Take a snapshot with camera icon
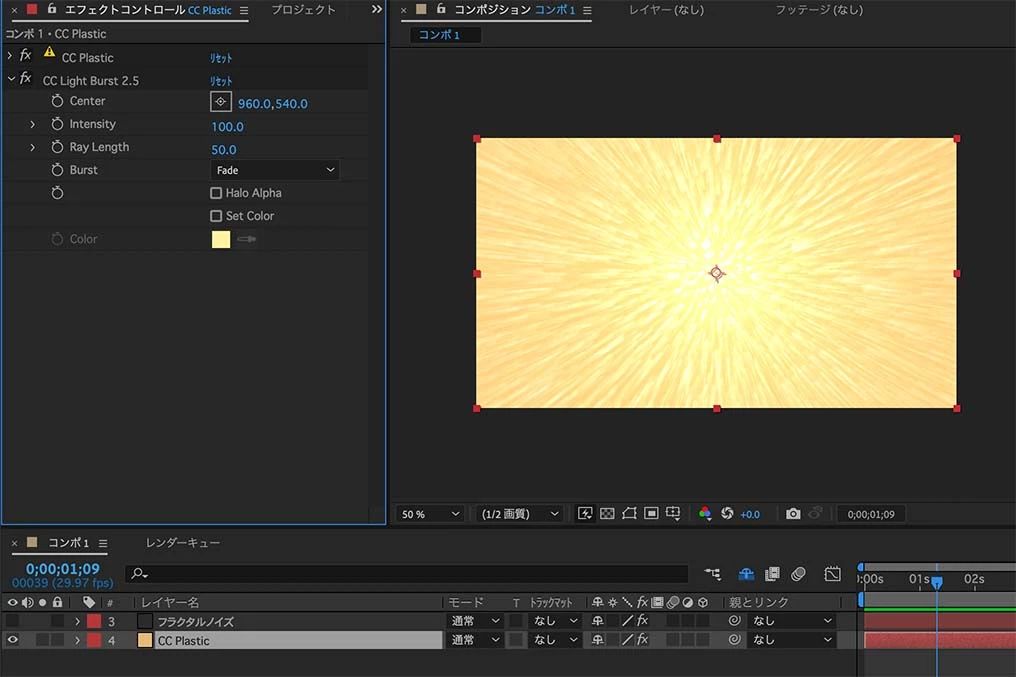This screenshot has width=1016, height=677. pyautogui.click(x=793, y=514)
